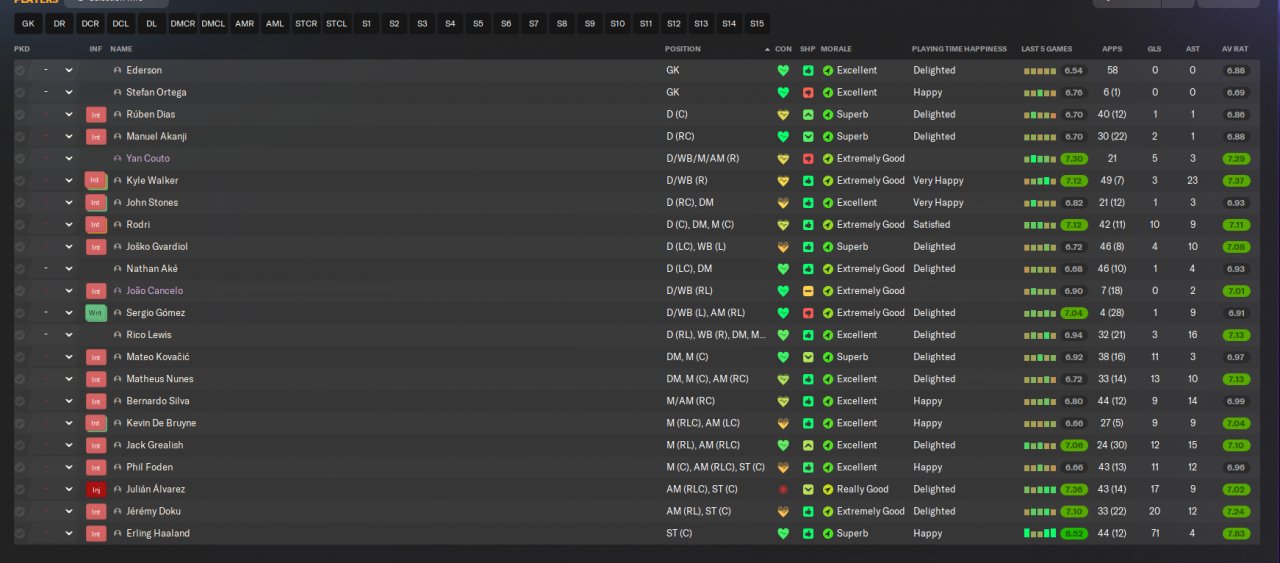Click Jack Grealish's sharpness up-arrow icon
Viewport: 1280px width, 563px height.
tap(808, 445)
